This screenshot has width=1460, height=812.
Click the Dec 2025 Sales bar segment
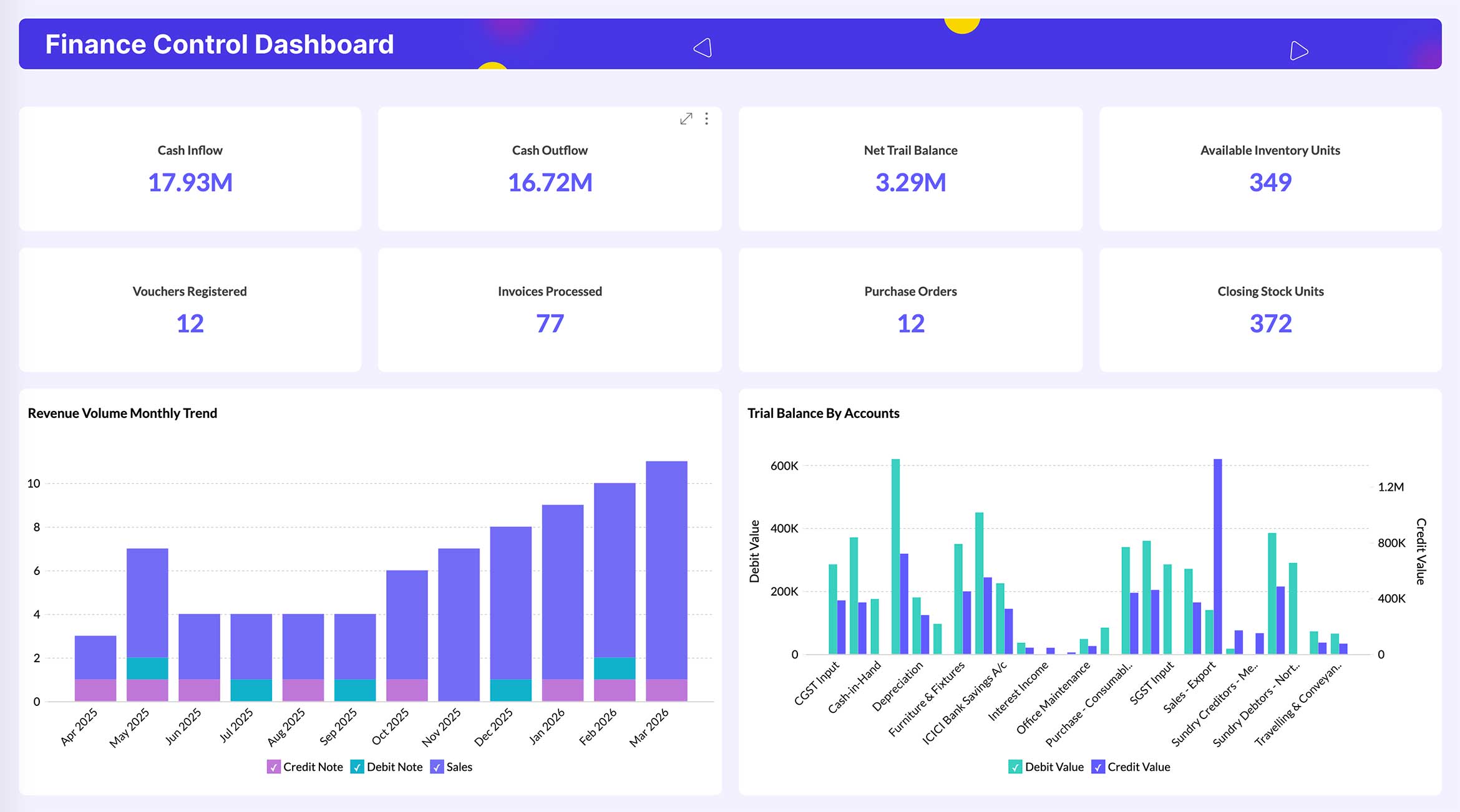(x=511, y=603)
